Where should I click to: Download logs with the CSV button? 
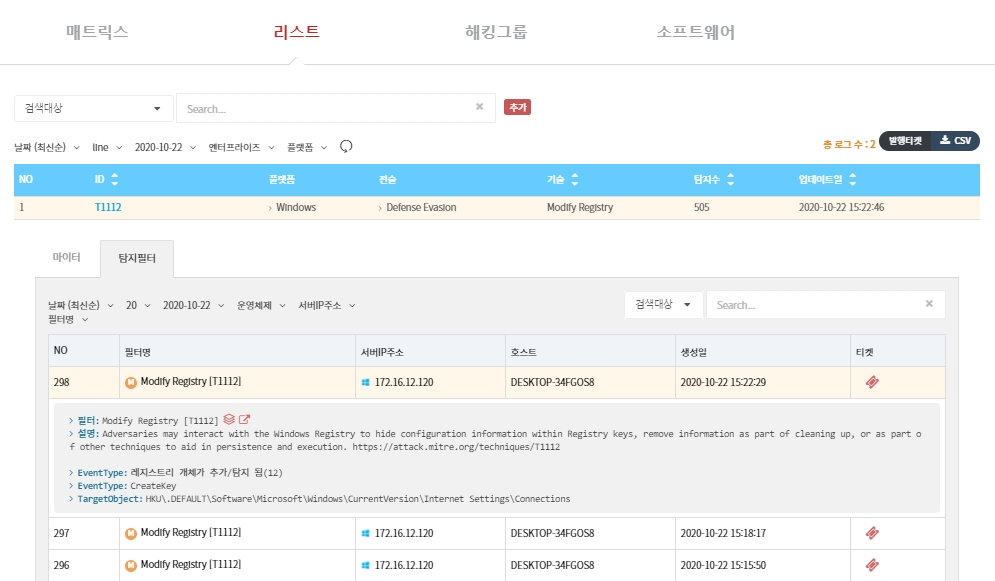[955, 141]
